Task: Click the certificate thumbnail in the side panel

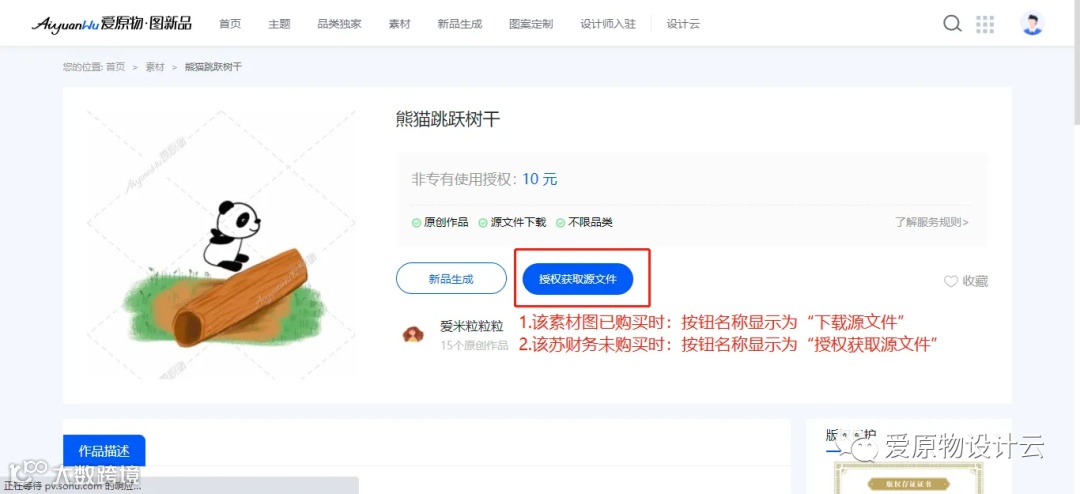Action: 908,478
